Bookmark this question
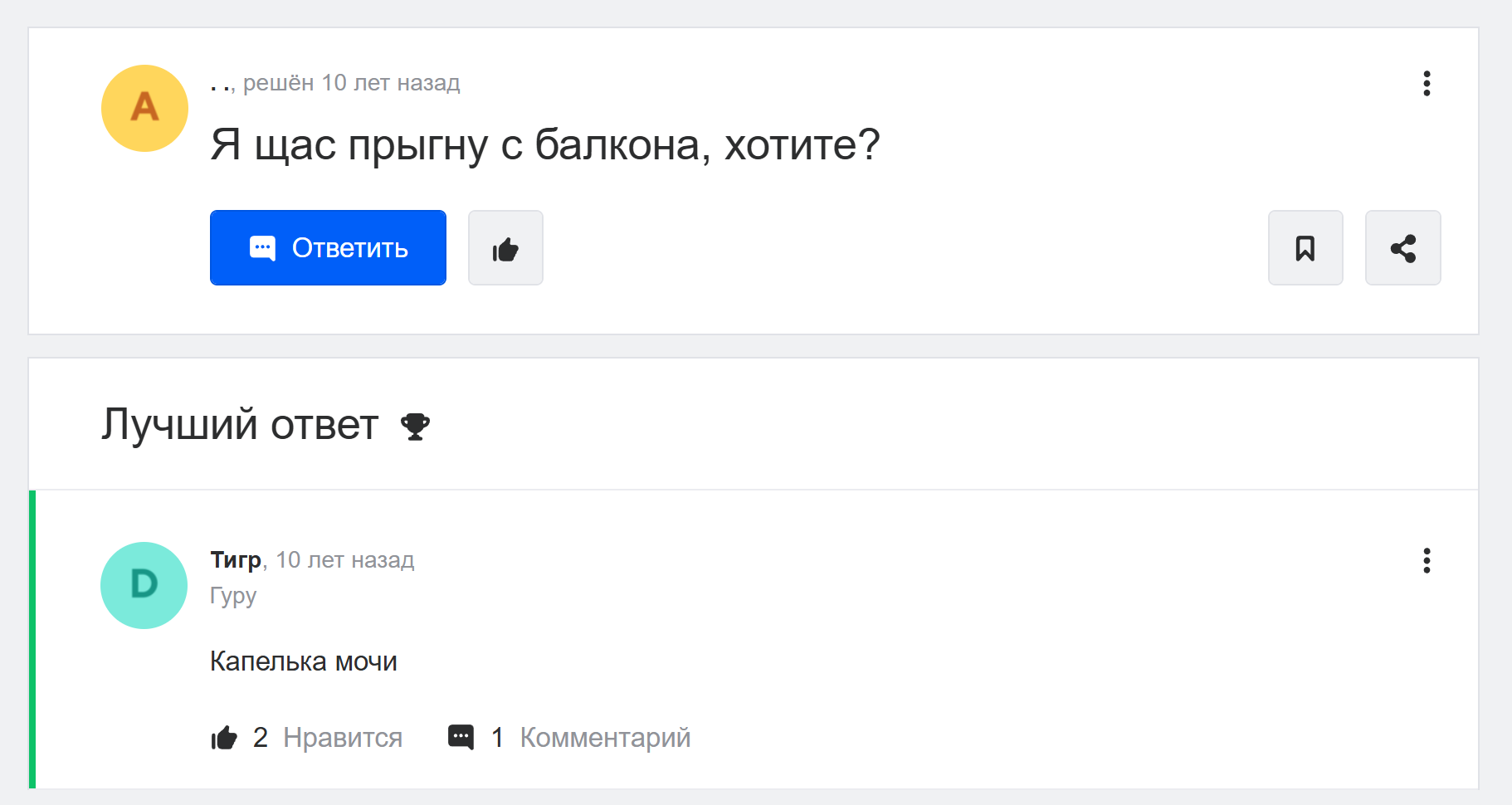The width and height of the screenshot is (1512, 805). click(x=1305, y=248)
